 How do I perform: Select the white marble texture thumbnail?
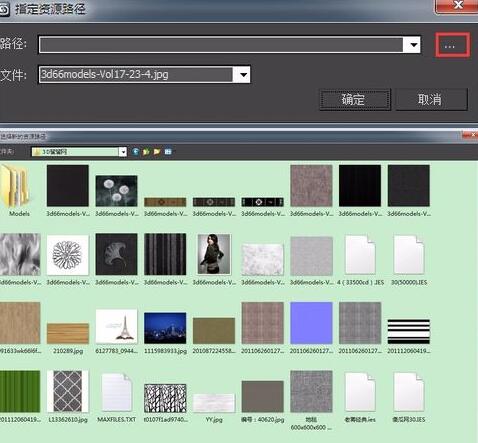[x=262, y=259]
